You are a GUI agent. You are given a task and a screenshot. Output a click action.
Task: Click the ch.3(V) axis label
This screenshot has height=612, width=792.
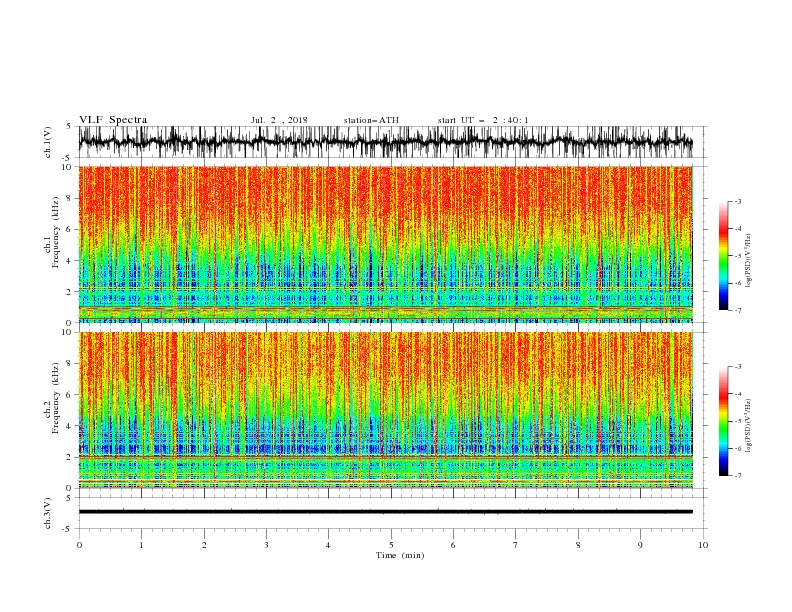click(48, 513)
